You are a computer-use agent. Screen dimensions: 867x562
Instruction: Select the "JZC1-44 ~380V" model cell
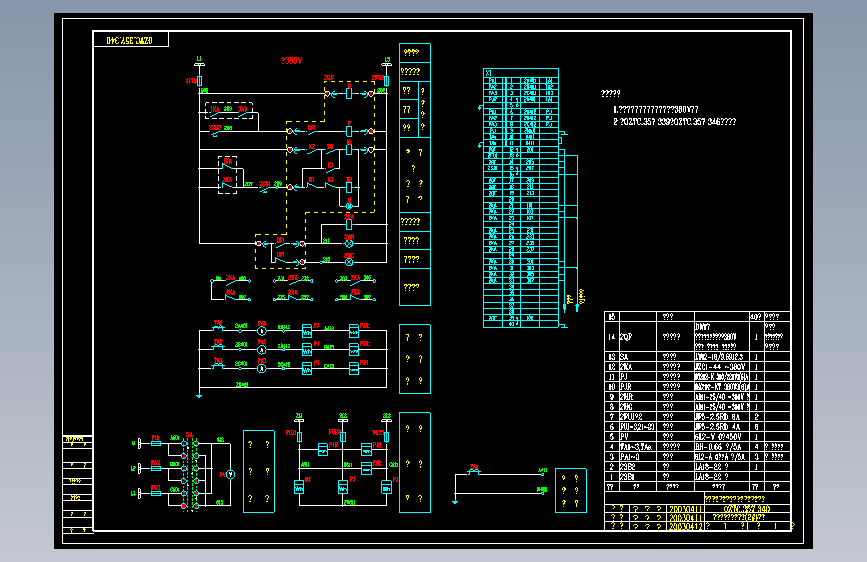coord(720,367)
